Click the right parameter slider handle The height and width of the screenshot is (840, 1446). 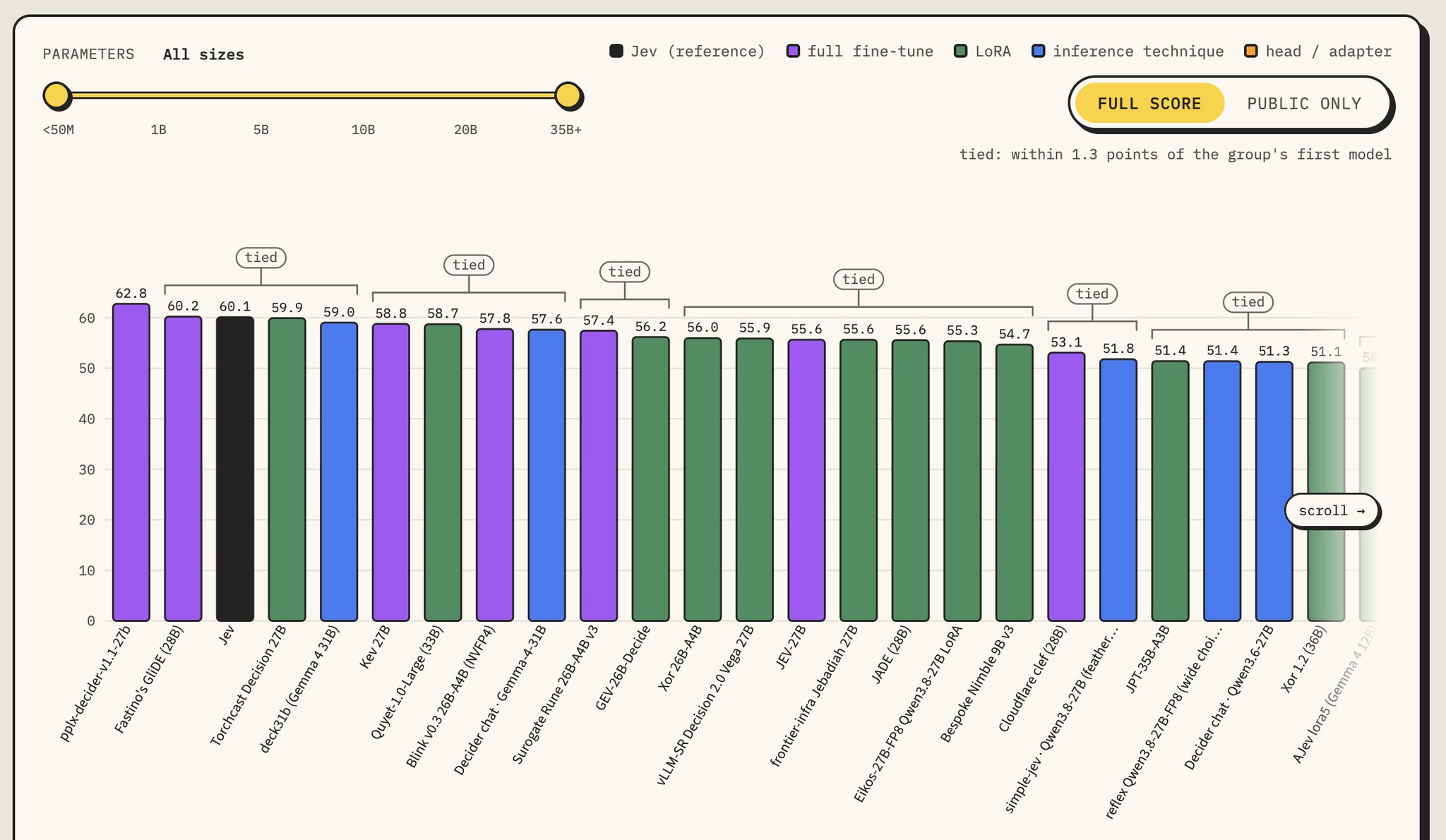click(x=568, y=95)
